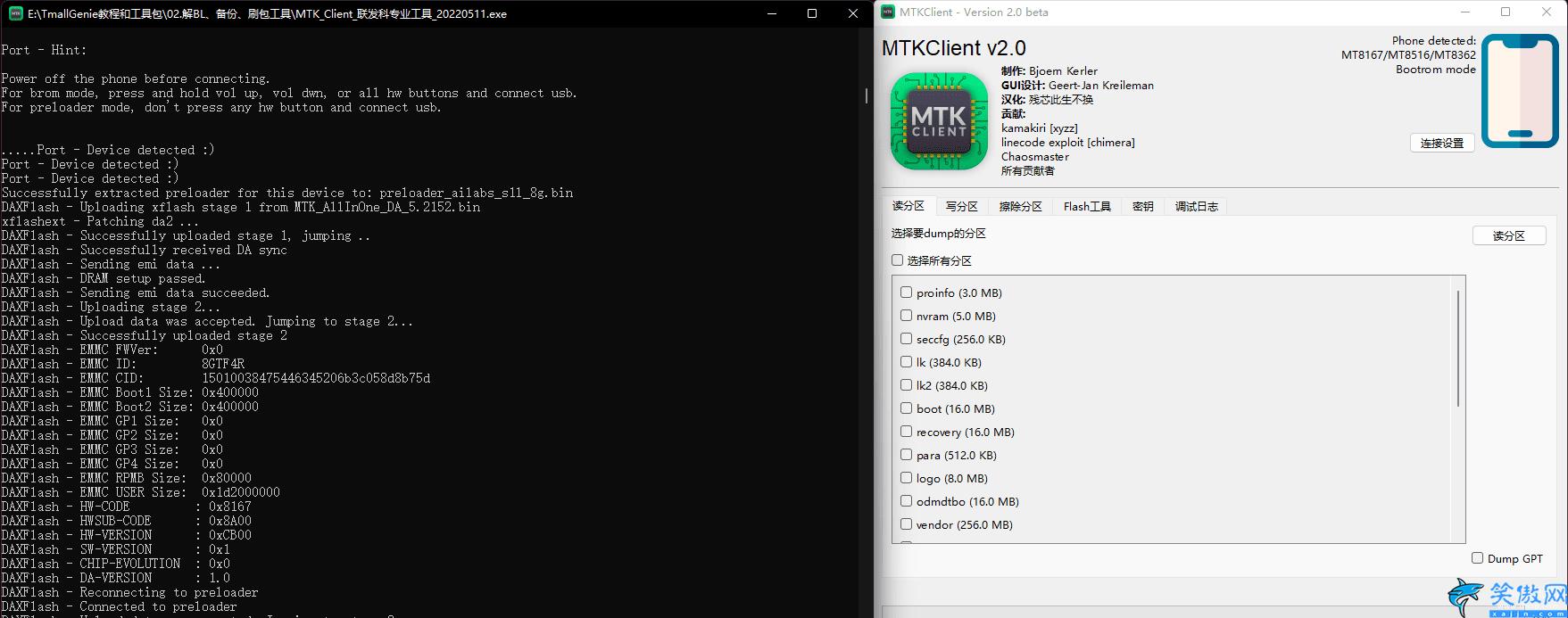Image resolution: width=1568 pixels, height=618 pixels.
Task: Check the proinfo (3.0 MB) partition
Action: coord(907,293)
